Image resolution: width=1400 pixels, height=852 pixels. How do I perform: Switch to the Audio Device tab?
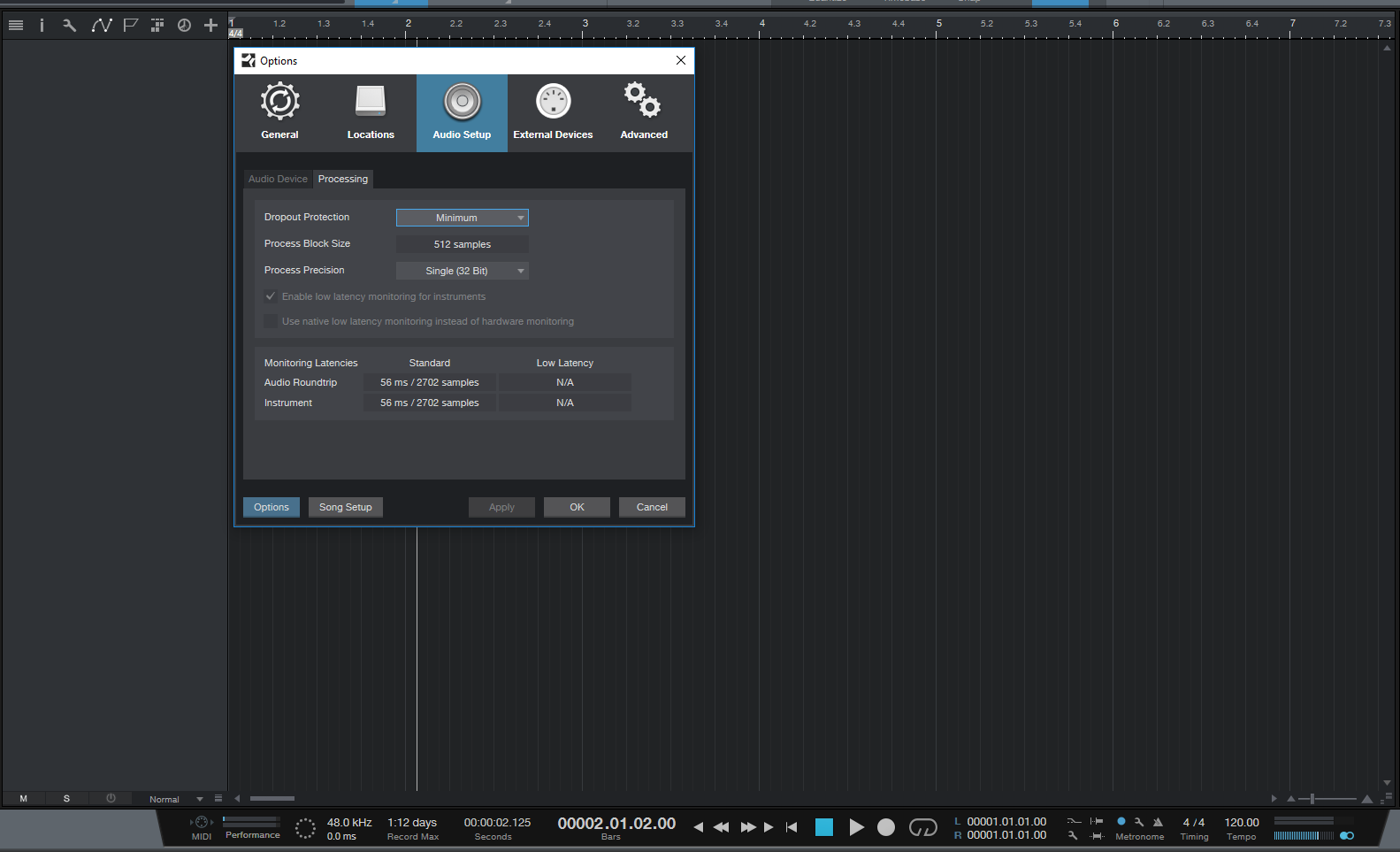pos(278,179)
